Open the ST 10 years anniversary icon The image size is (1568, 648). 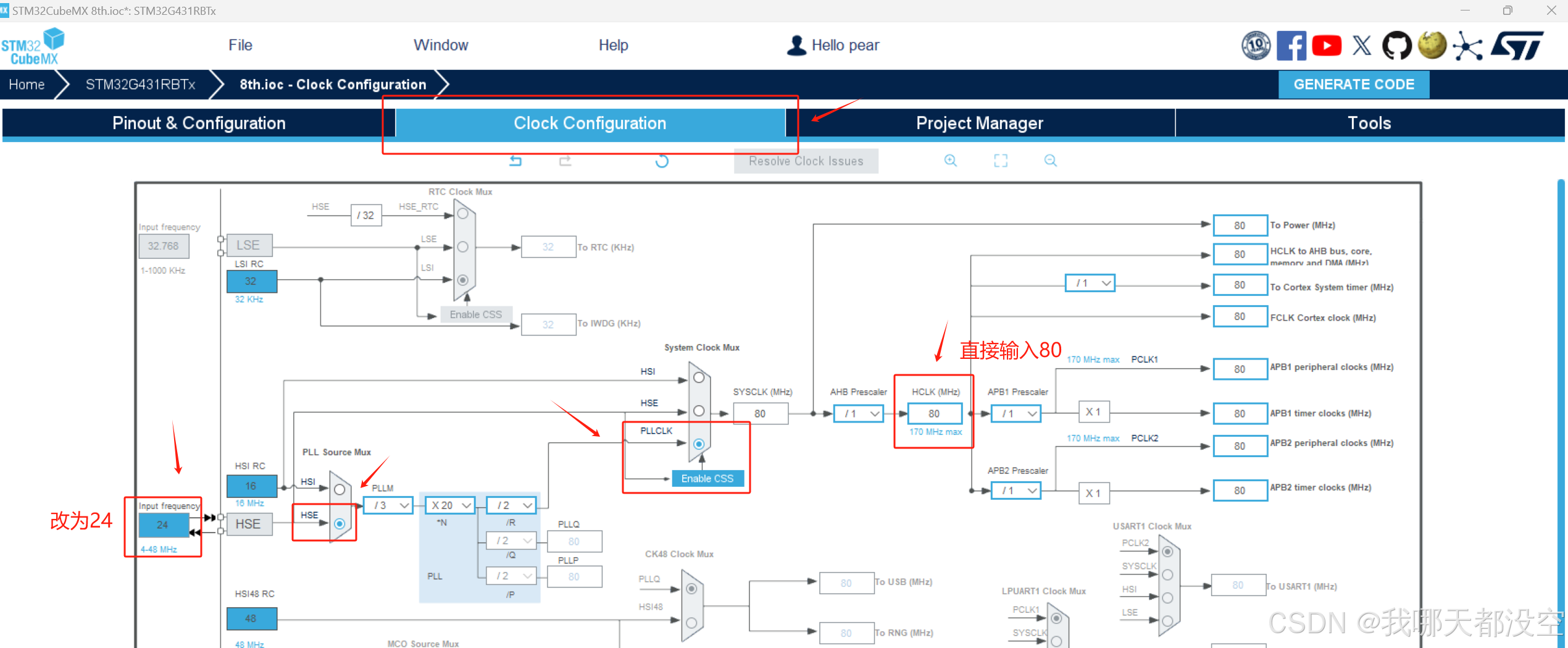(1256, 45)
